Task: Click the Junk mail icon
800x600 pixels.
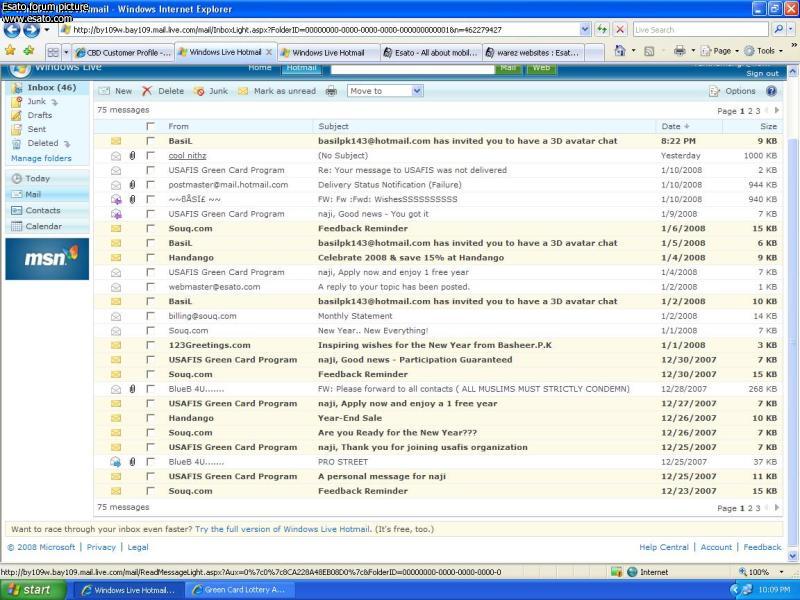Action: click(x=199, y=91)
